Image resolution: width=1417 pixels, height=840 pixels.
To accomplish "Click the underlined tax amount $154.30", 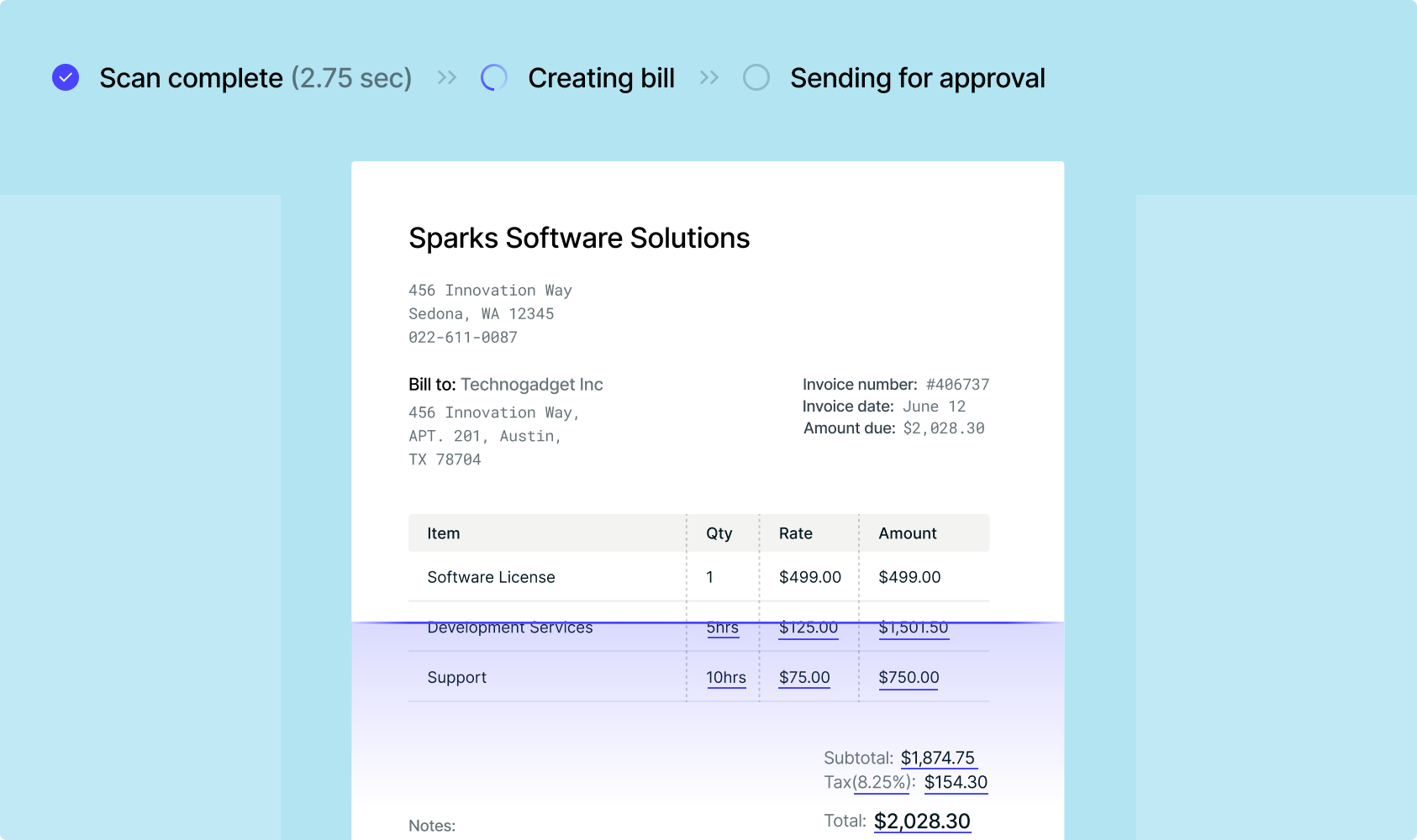I will coord(956,782).
